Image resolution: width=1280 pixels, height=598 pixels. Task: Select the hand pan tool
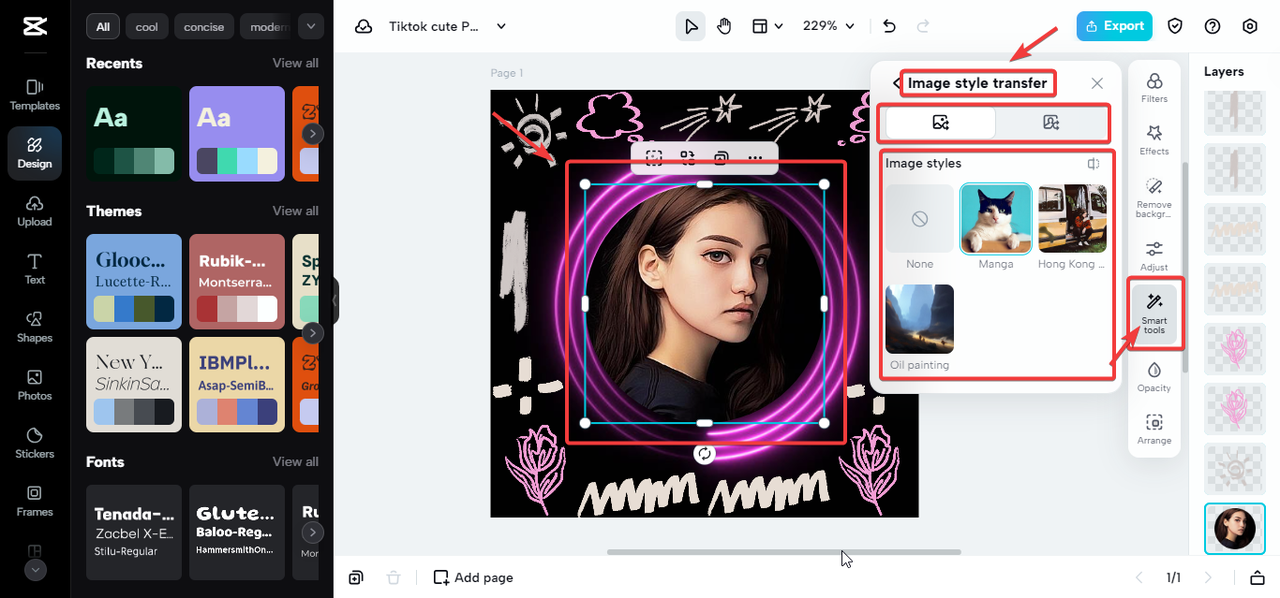pos(724,26)
